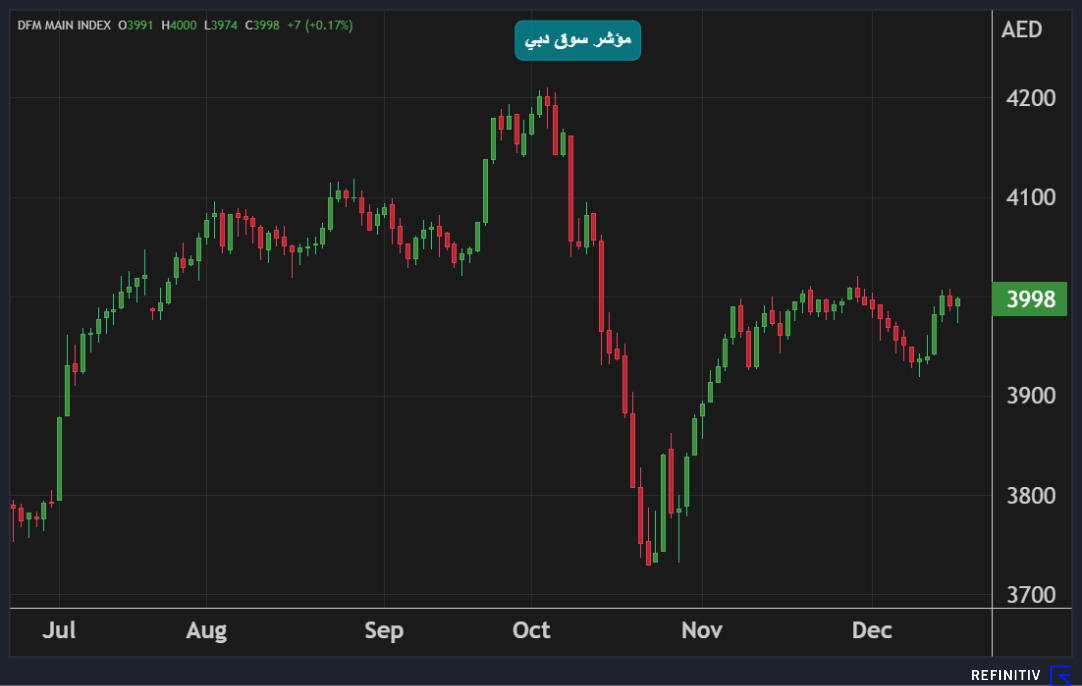Click the Jul label on time axis
The width and height of the screenshot is (1082, 686).
point(60,631)
